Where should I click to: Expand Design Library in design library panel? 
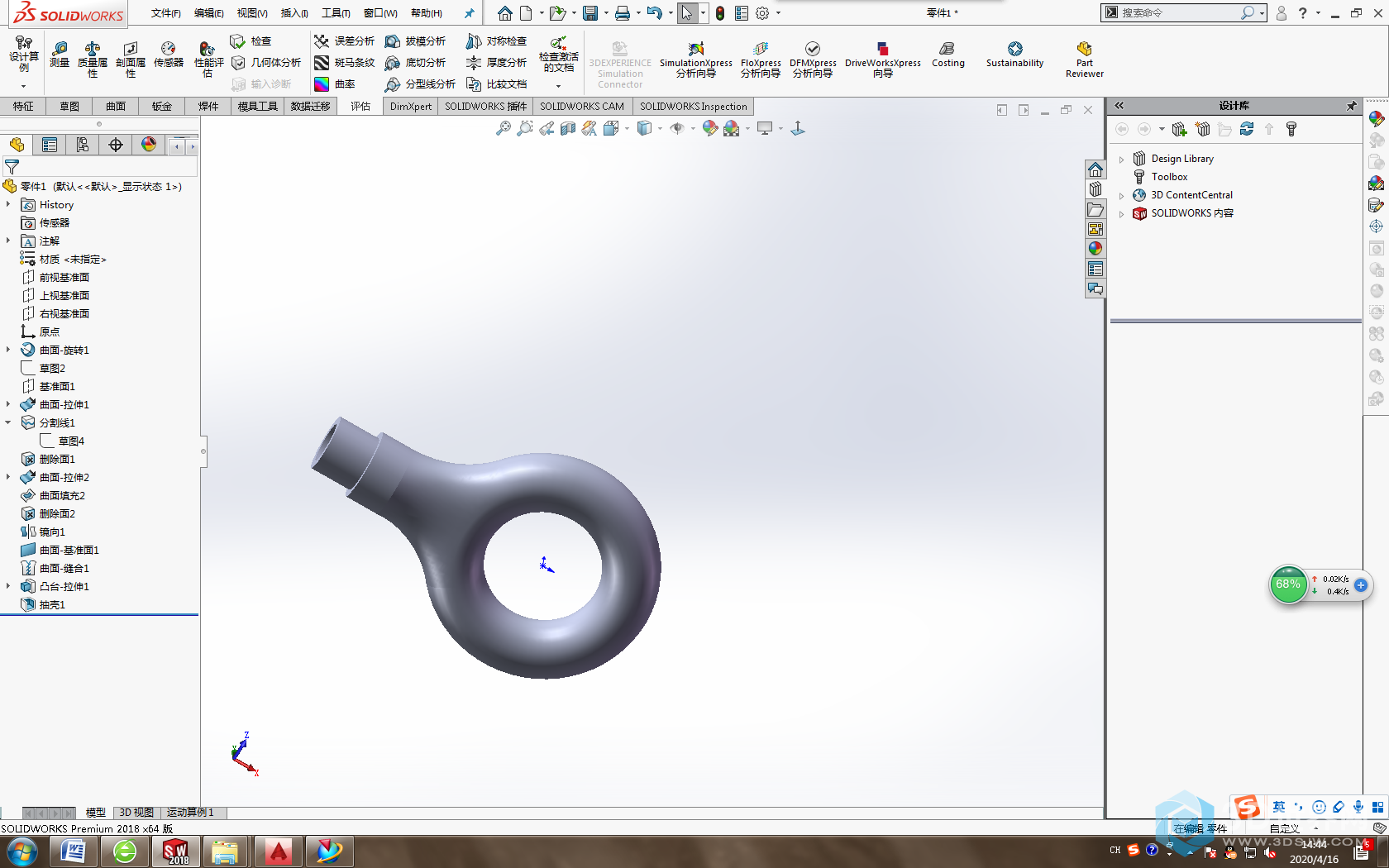[1122, 159]
